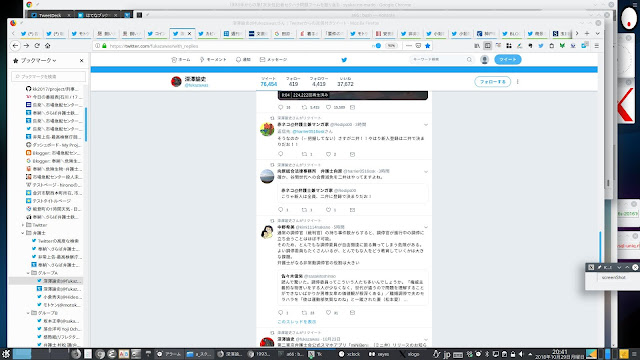Switch to the xeyes taskbar entry

click(x=379, y=354)
